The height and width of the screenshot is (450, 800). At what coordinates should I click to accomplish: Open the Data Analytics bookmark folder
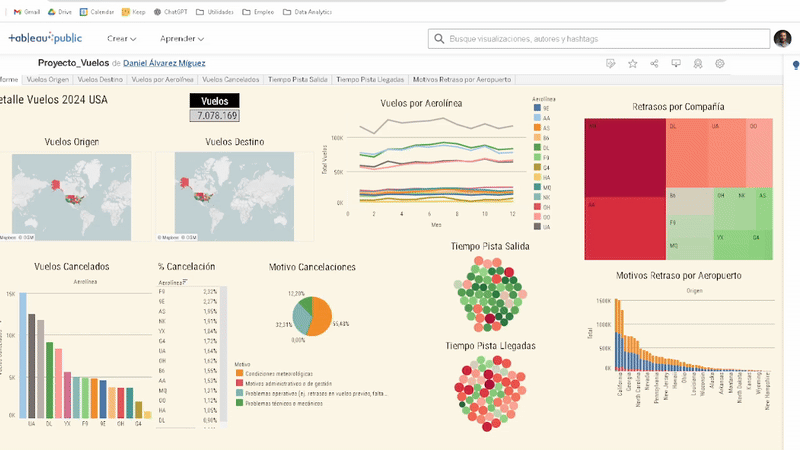304,12
